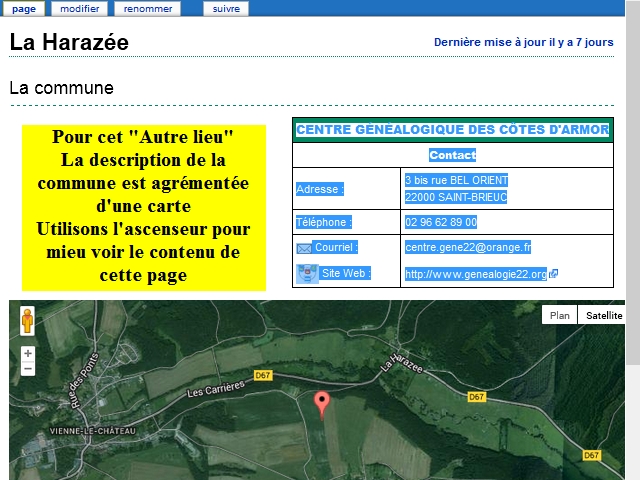Open the 'page' tab
The height and width of the screenshot is (480, 640).
point(23,8)
